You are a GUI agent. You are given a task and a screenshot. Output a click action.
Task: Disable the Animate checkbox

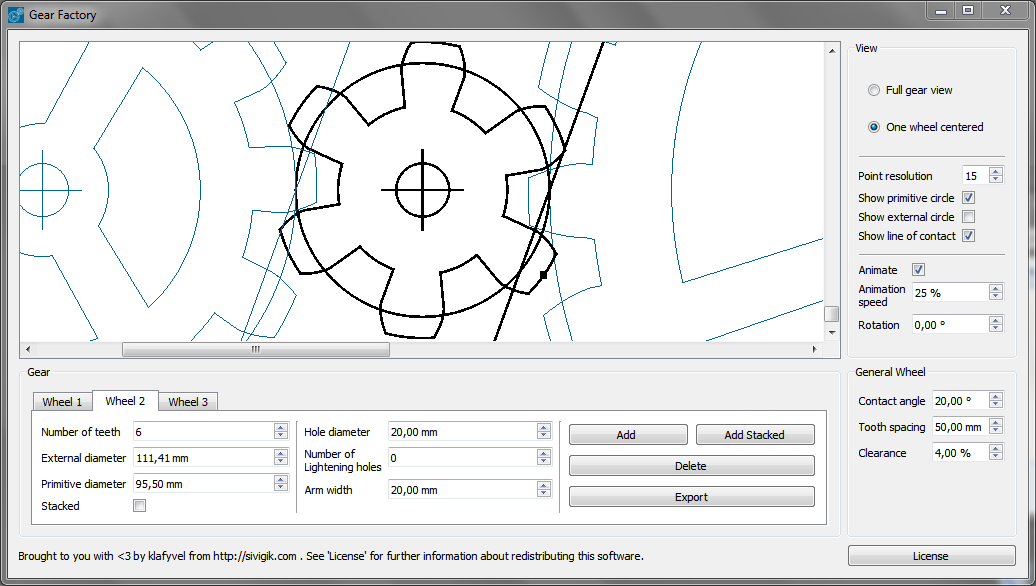[918, 270]
